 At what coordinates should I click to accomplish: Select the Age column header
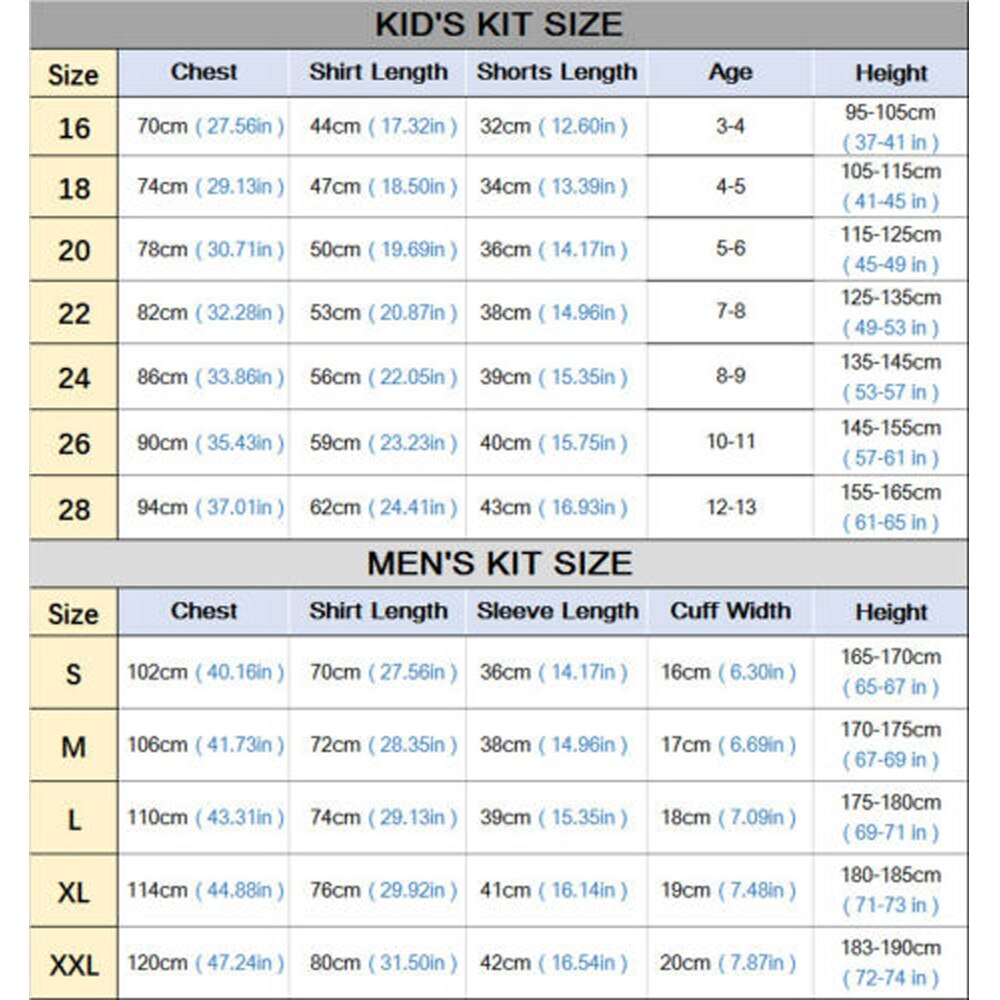(x=730, y=72)
